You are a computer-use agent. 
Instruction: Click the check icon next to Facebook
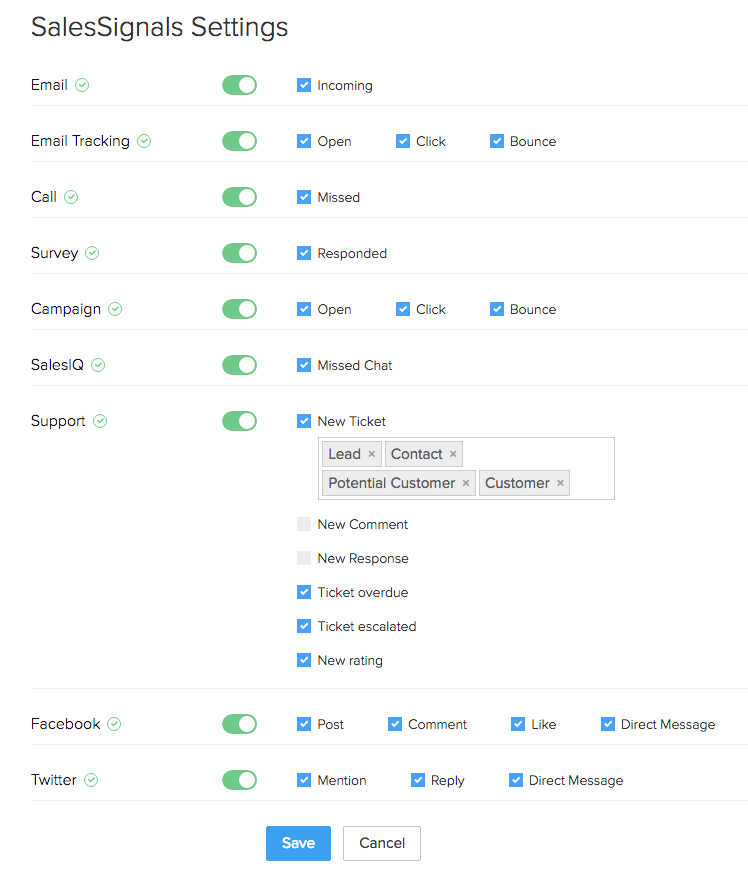click(x=114, y=724)
